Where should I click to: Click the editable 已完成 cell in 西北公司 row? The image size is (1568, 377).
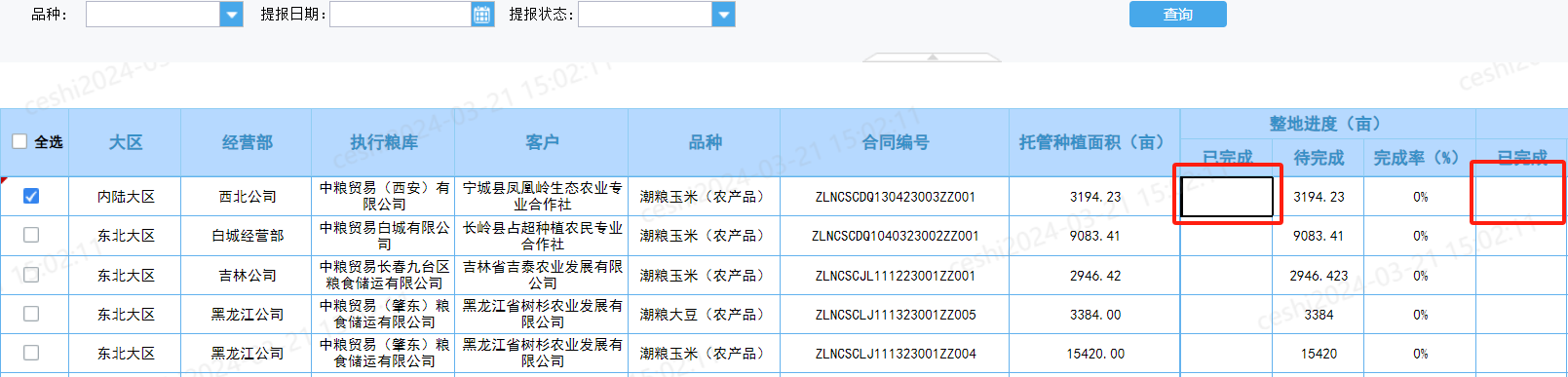click(1227, 197)
